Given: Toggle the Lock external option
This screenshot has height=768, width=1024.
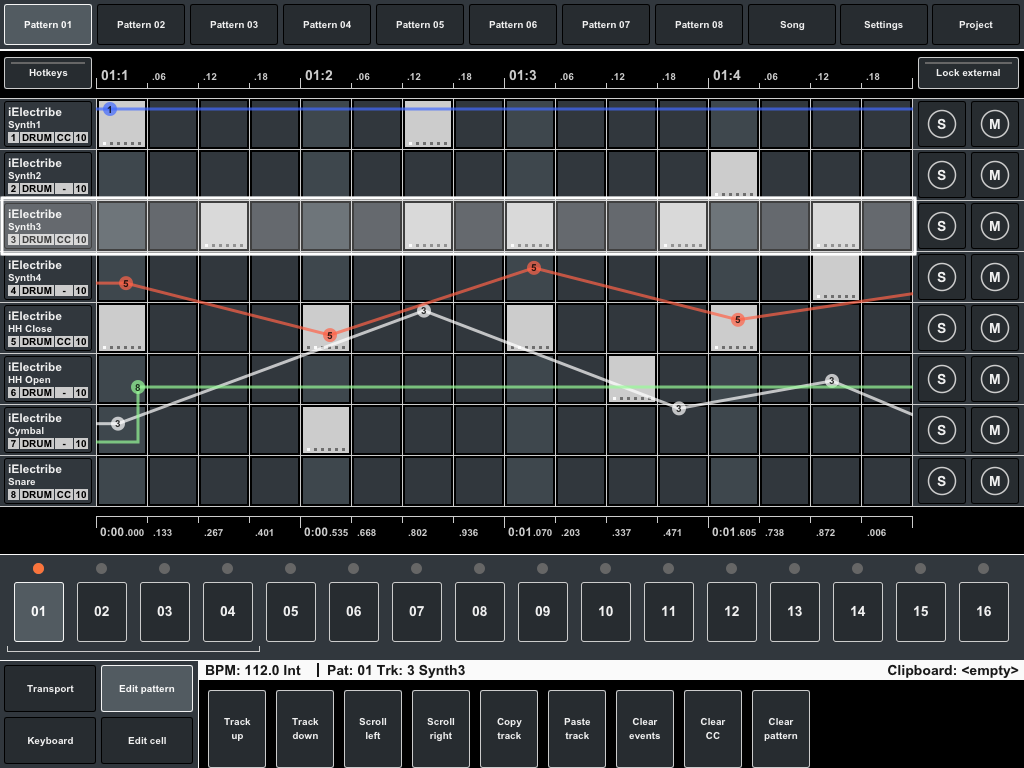Looking at the screenshot, I should 968,72.
